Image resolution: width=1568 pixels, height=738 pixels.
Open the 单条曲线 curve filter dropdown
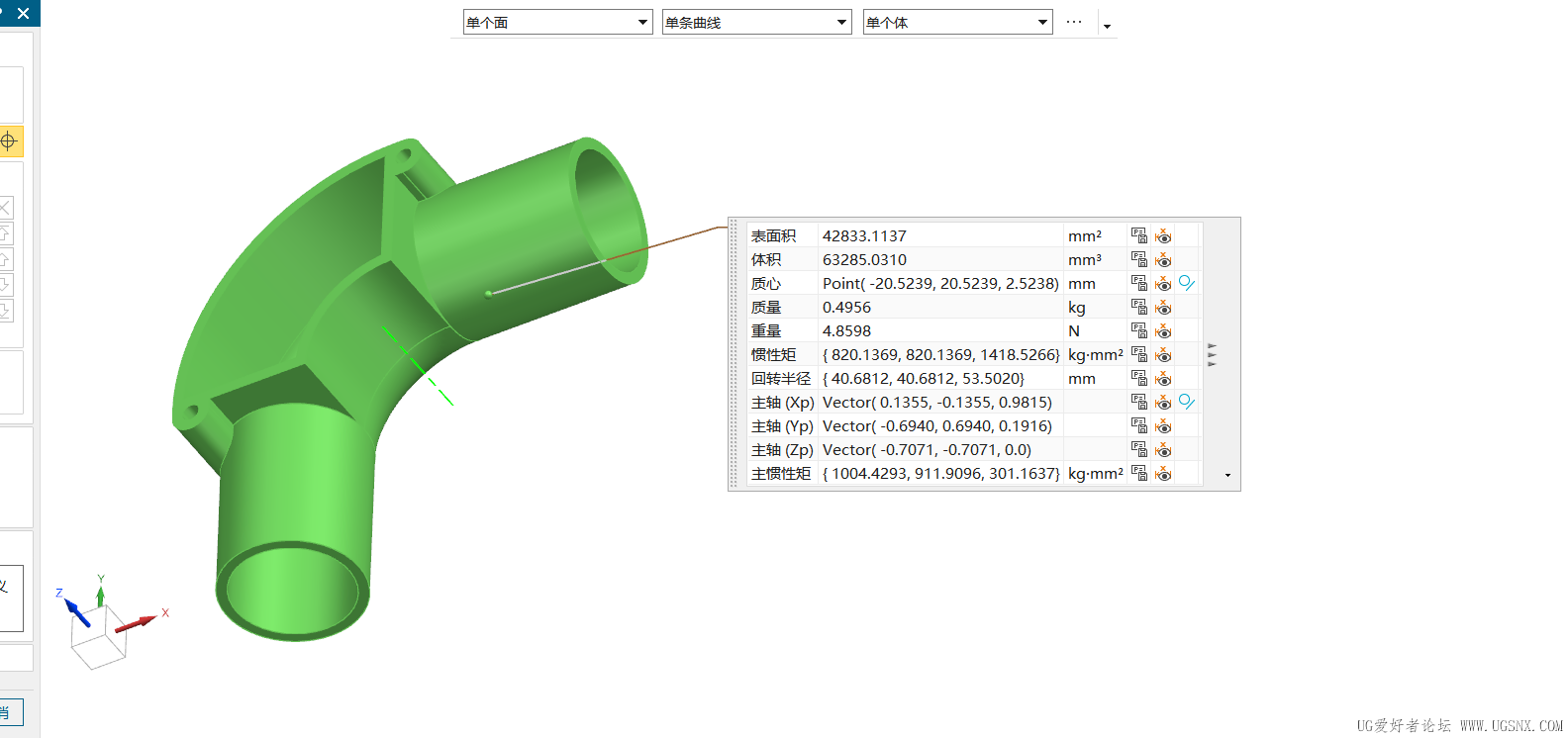tap(756, 22)
